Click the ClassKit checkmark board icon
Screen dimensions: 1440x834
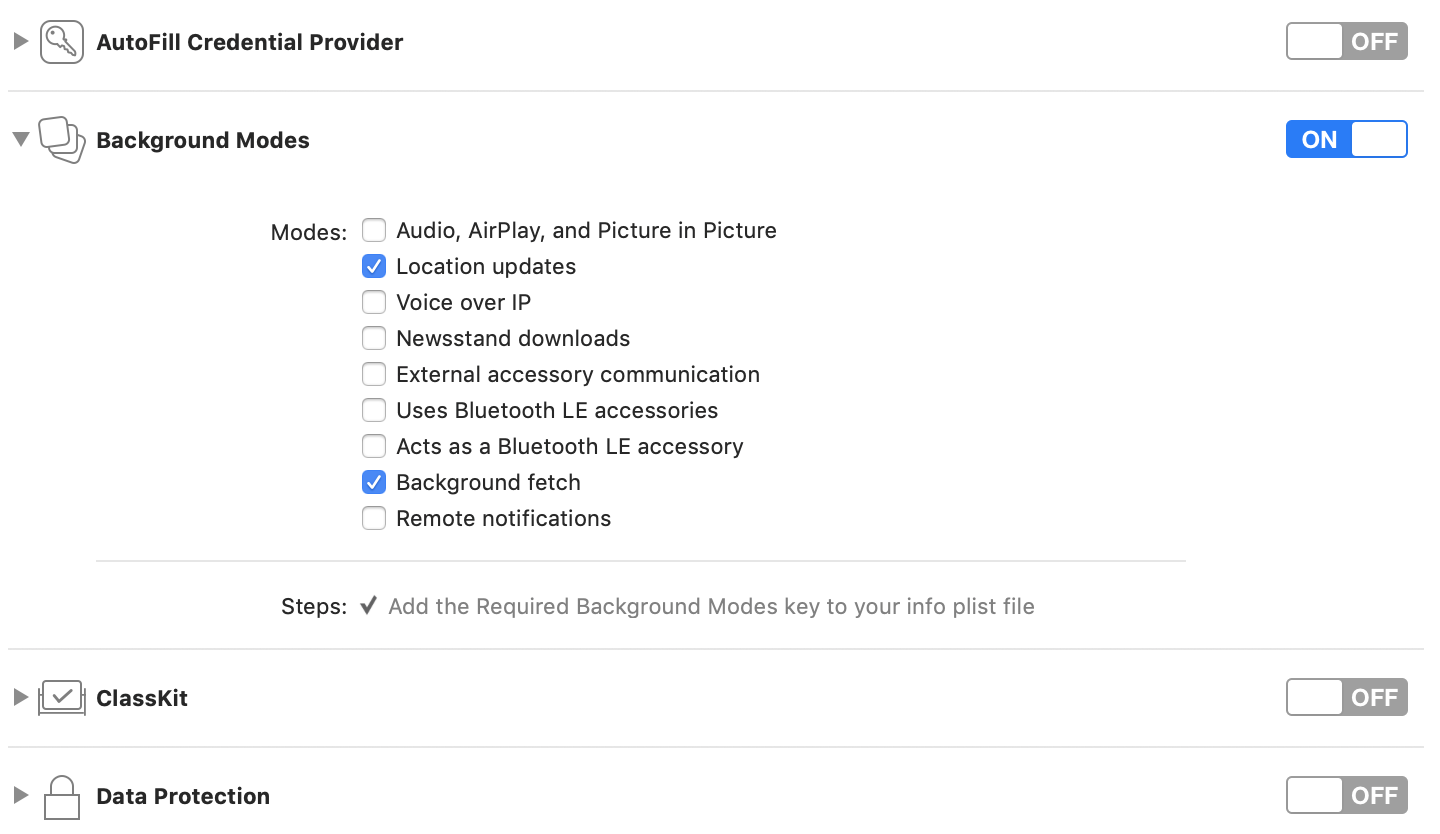[x=61, y=698]
